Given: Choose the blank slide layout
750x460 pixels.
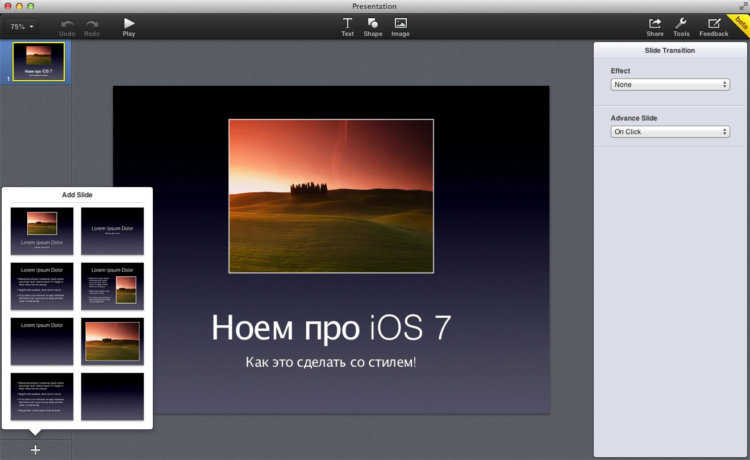Looking at the screenshot, I should (112, 396).
